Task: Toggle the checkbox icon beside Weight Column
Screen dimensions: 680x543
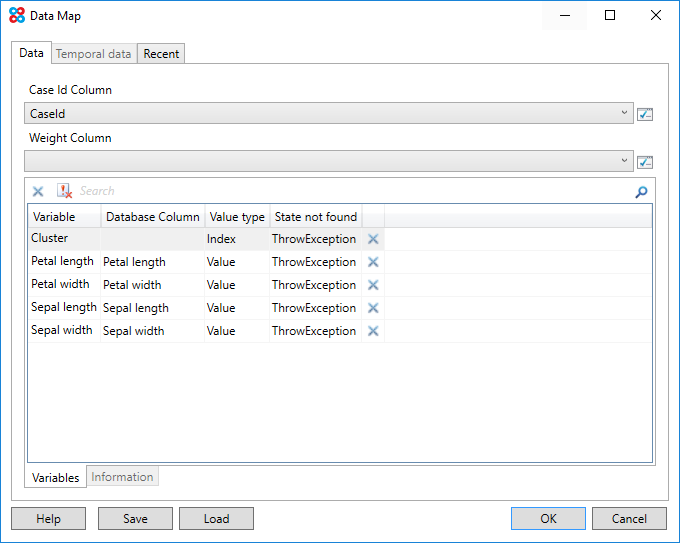Action: tap(645, 162)
